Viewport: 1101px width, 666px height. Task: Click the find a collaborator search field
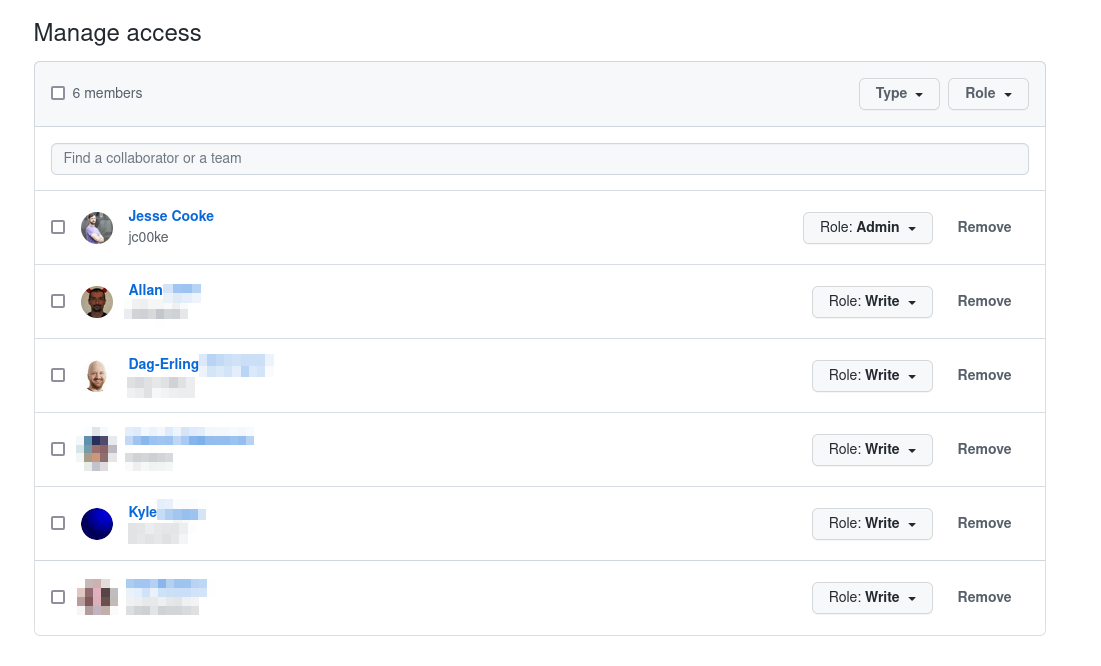pos(540,158)
